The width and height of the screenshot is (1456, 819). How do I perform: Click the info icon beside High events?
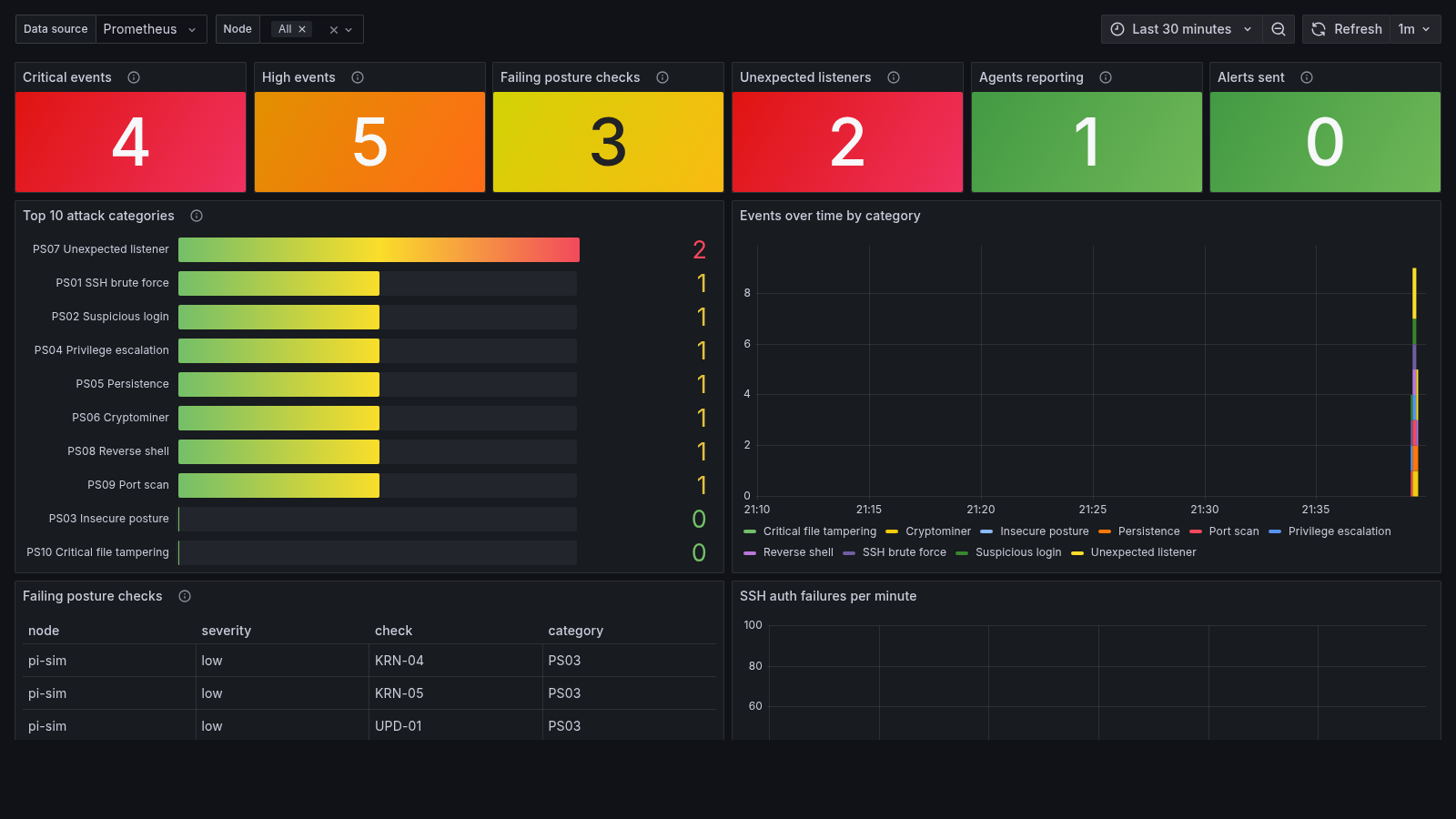pos(358,77)
